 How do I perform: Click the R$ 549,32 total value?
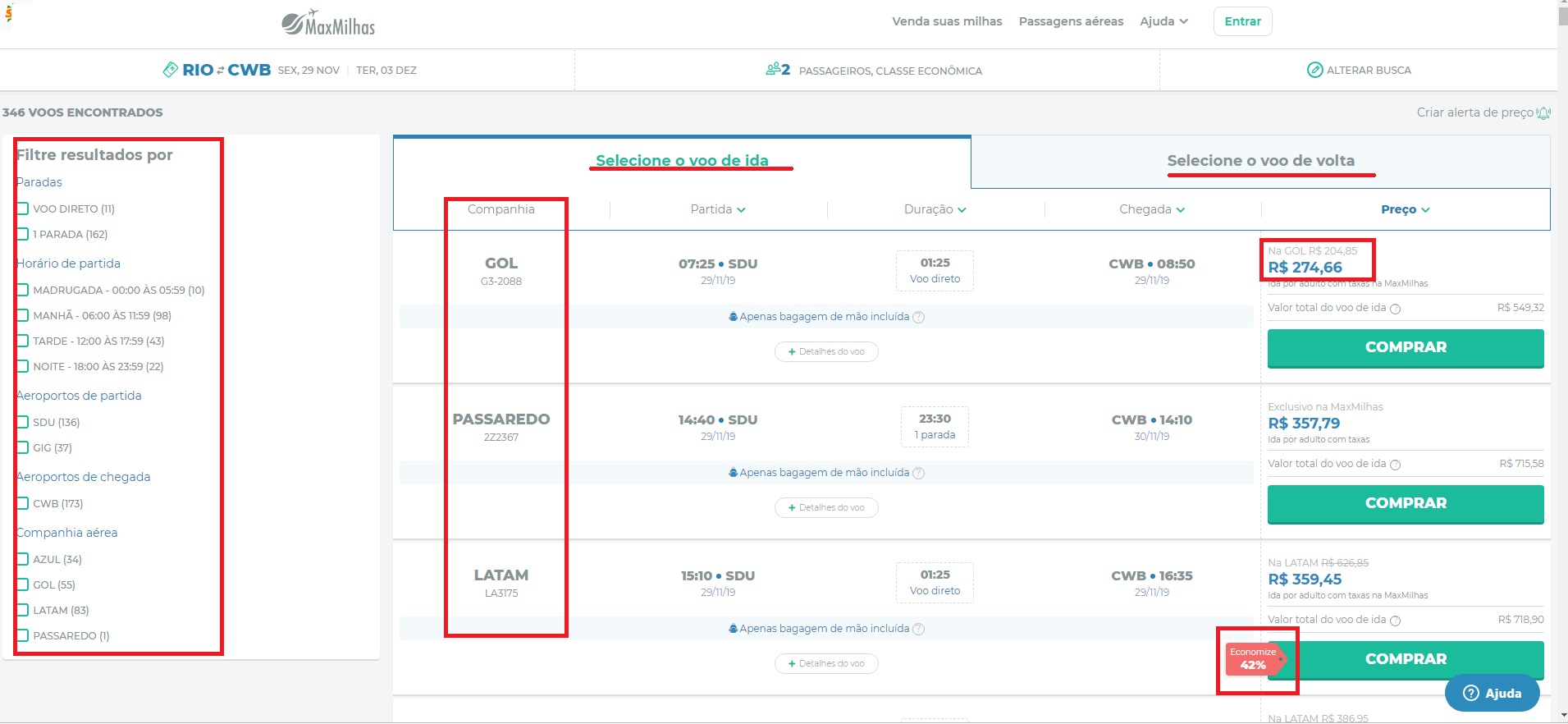(1520, 308)
